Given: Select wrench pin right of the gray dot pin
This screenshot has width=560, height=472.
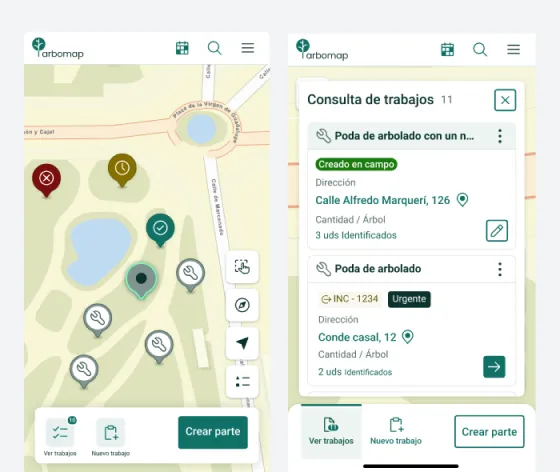Looking at the screenshot, I should (x=191, y=275).
